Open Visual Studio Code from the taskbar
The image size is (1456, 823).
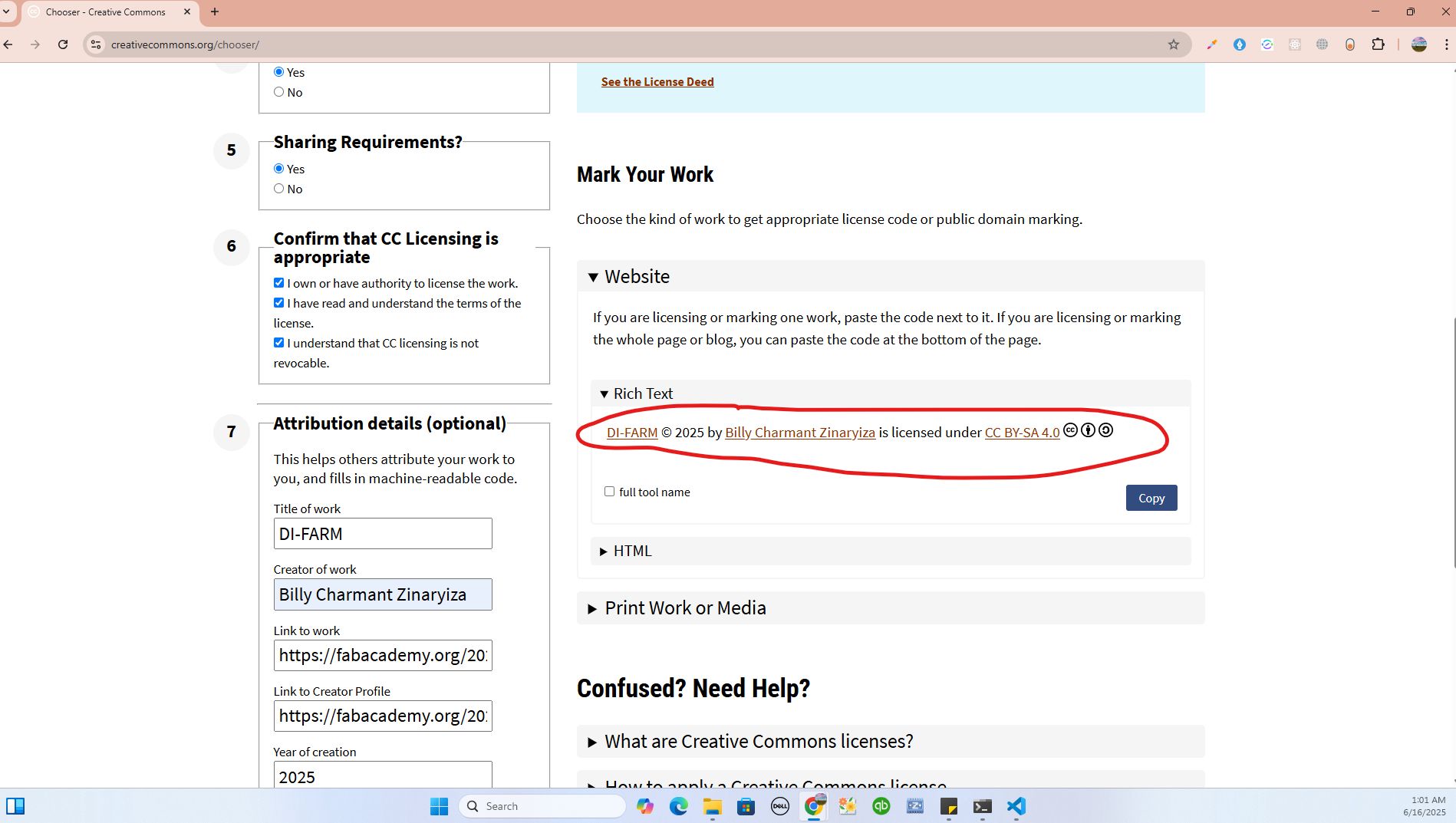(1016, 806)
